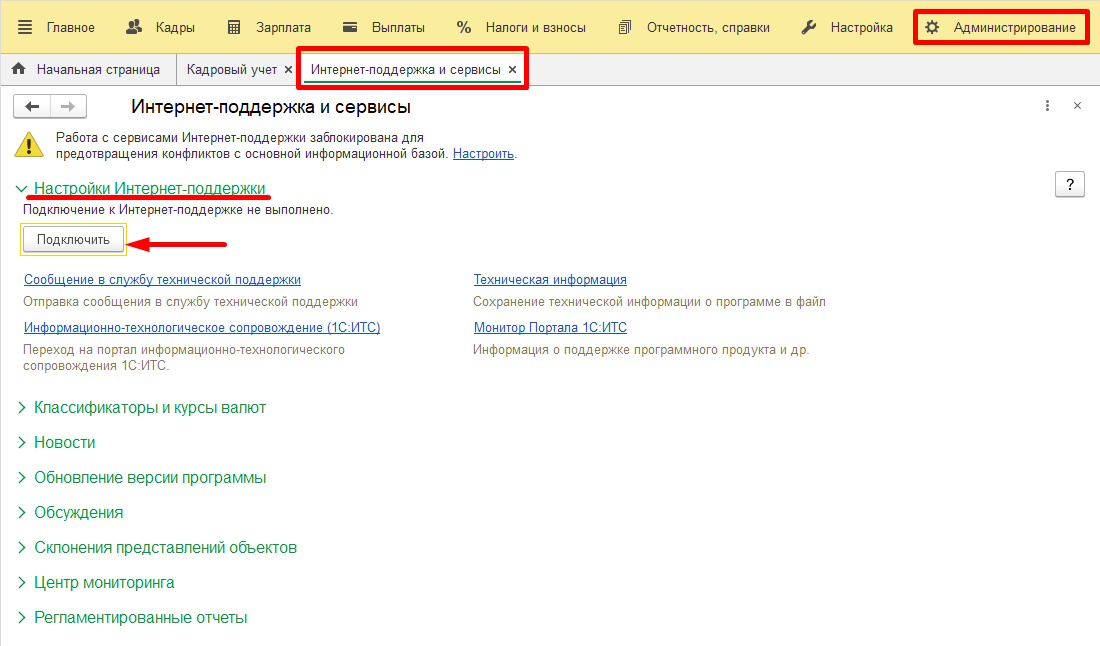Close the Кадровый учет tab

tap(288, 69)
